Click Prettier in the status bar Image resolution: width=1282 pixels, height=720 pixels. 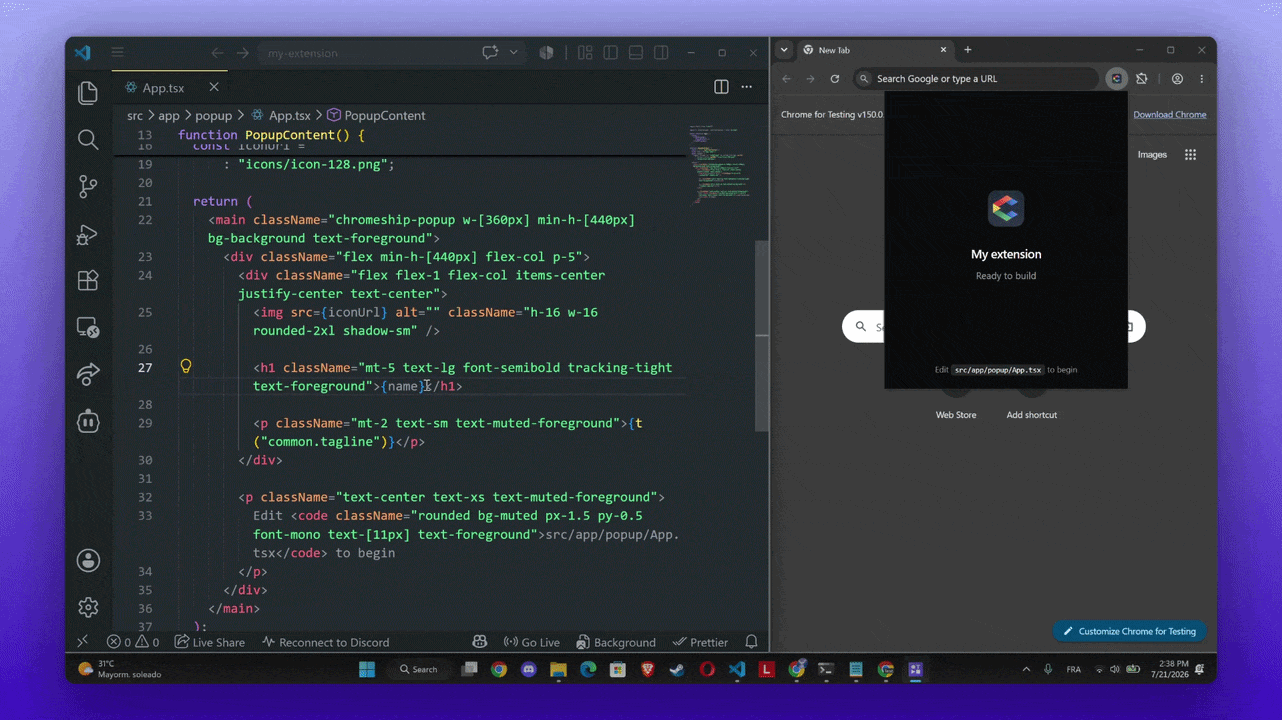(701, 642)
